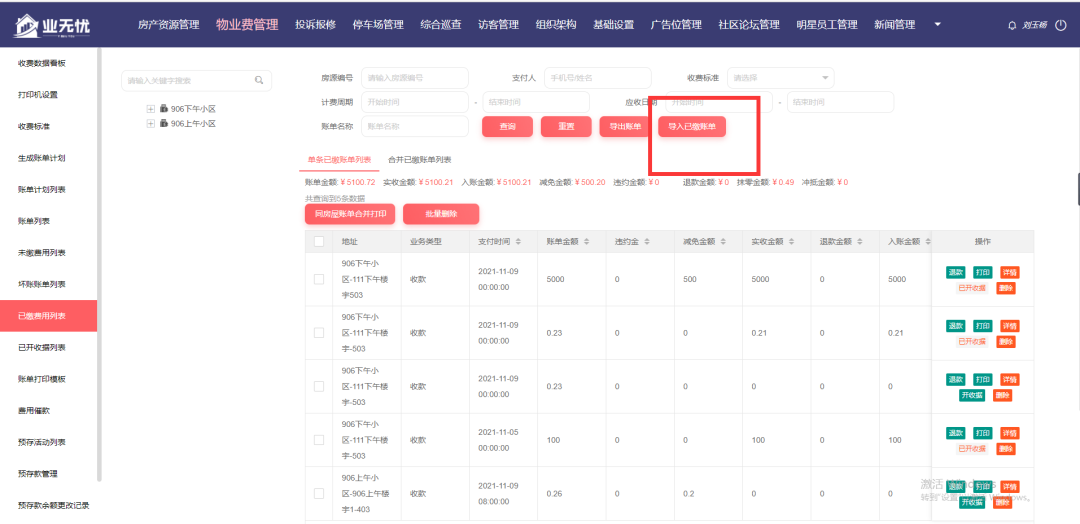The image size is (1080, 524).
Task: Open the more-menus arrow after 新闻管理
Action: [x=937, y=25]
